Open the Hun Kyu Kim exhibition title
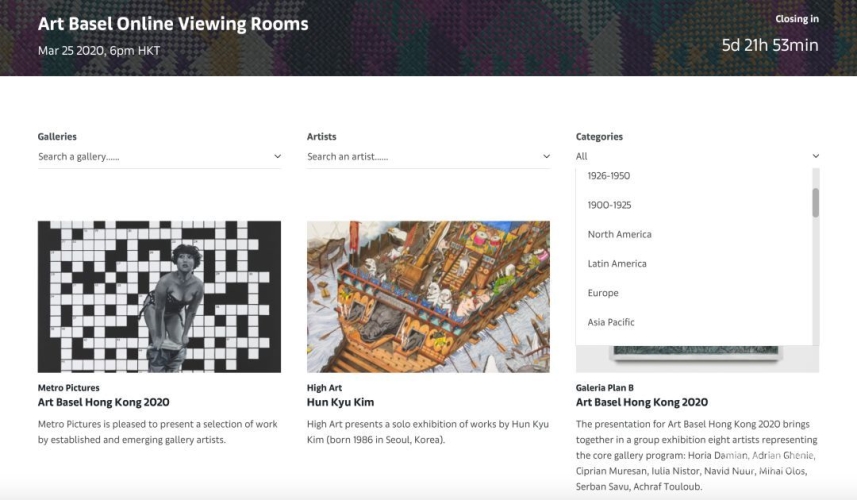Image resolution: width=857 pixels, height=500 pixels. (x=340, y=403)
